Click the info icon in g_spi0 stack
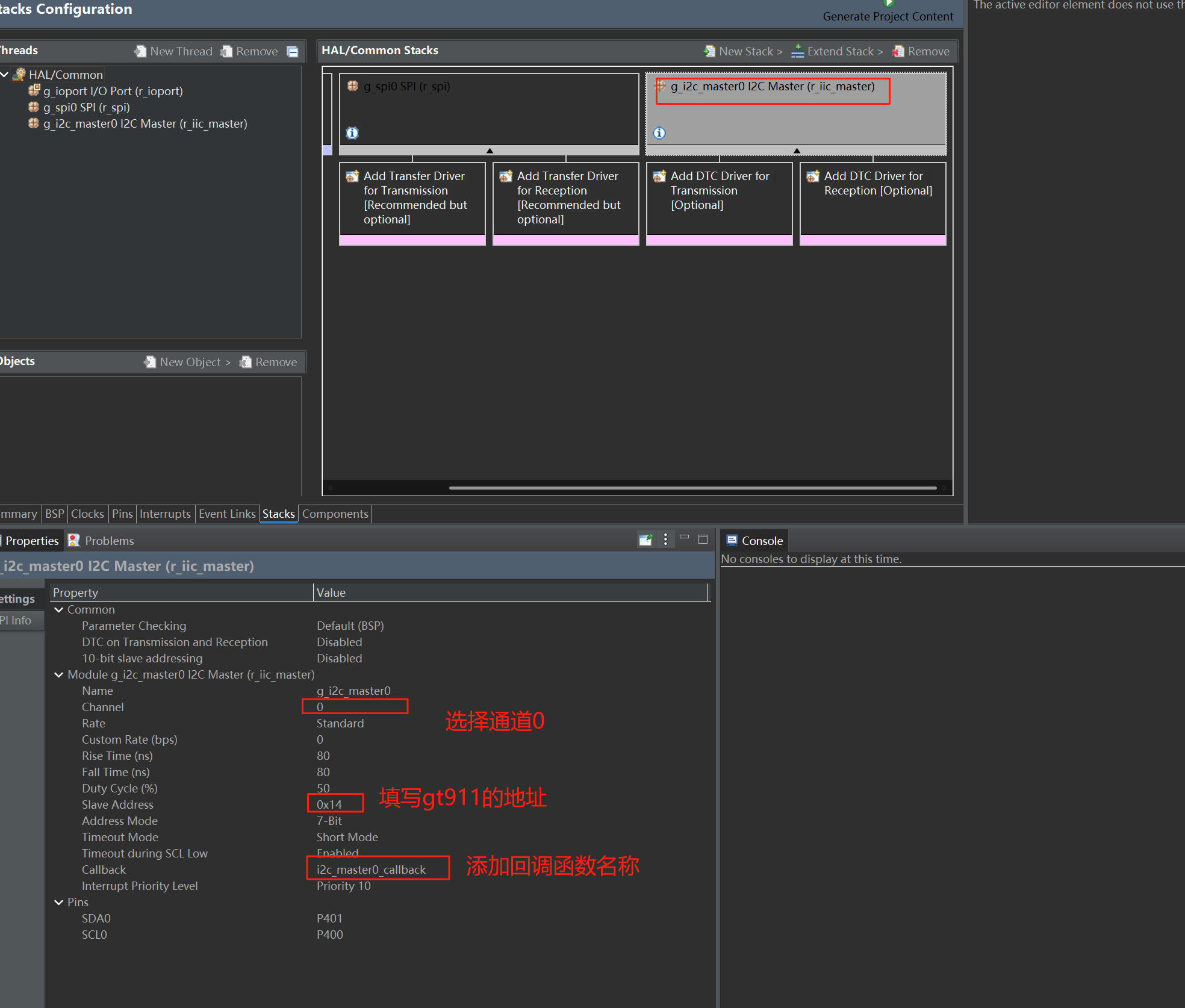Image resolution: width=1185 pixels, height=1008 pixels. click(x=352, y=133)
